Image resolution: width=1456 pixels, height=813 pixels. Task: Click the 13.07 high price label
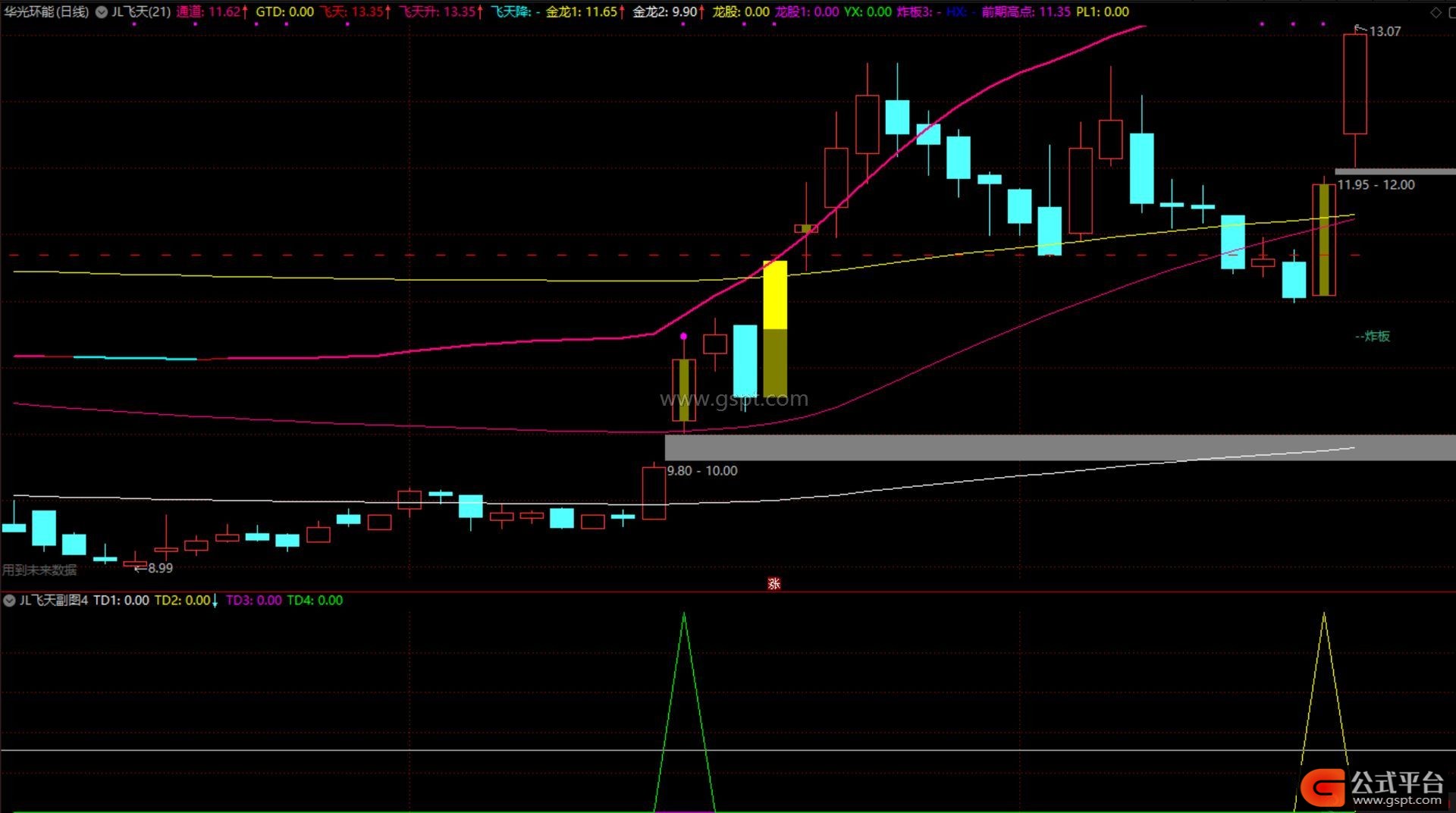[1385, 32]
